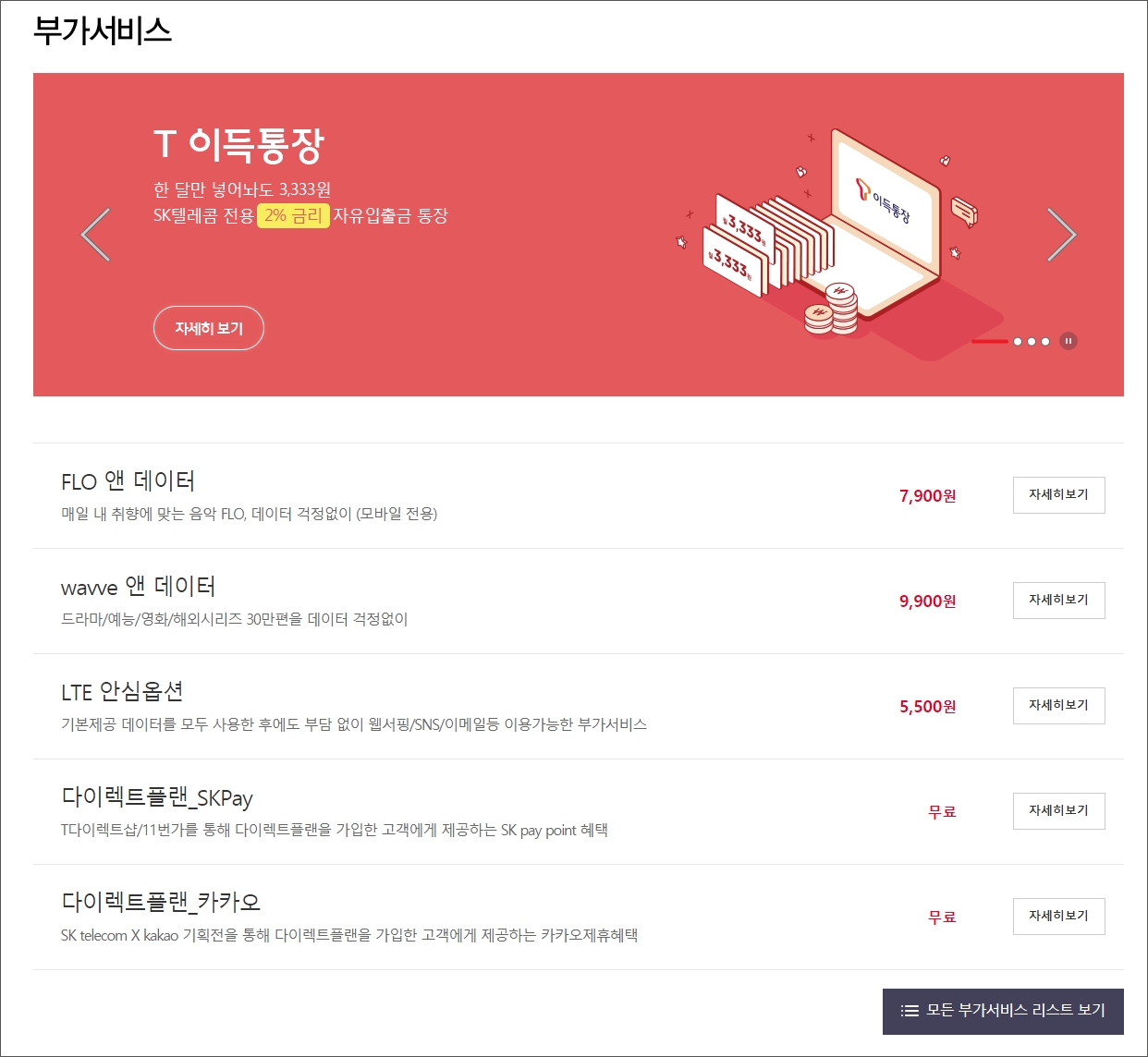
Task: Click the 7,900원 price text
Action: [928, 496]
